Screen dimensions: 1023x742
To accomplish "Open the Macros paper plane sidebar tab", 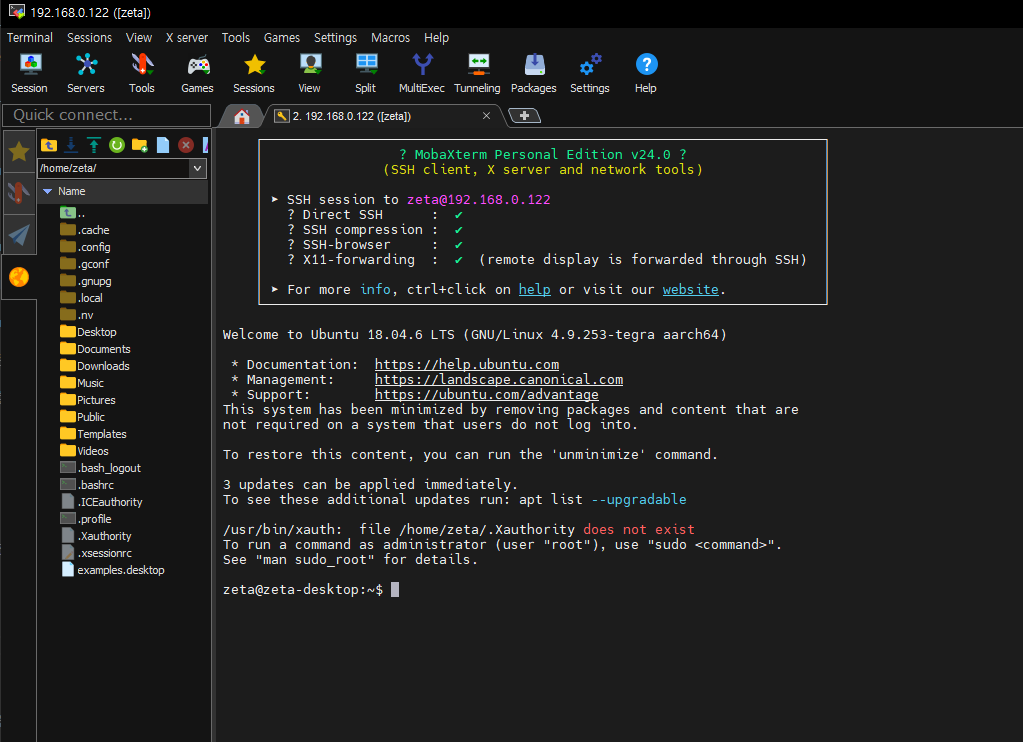I will 19,235.
